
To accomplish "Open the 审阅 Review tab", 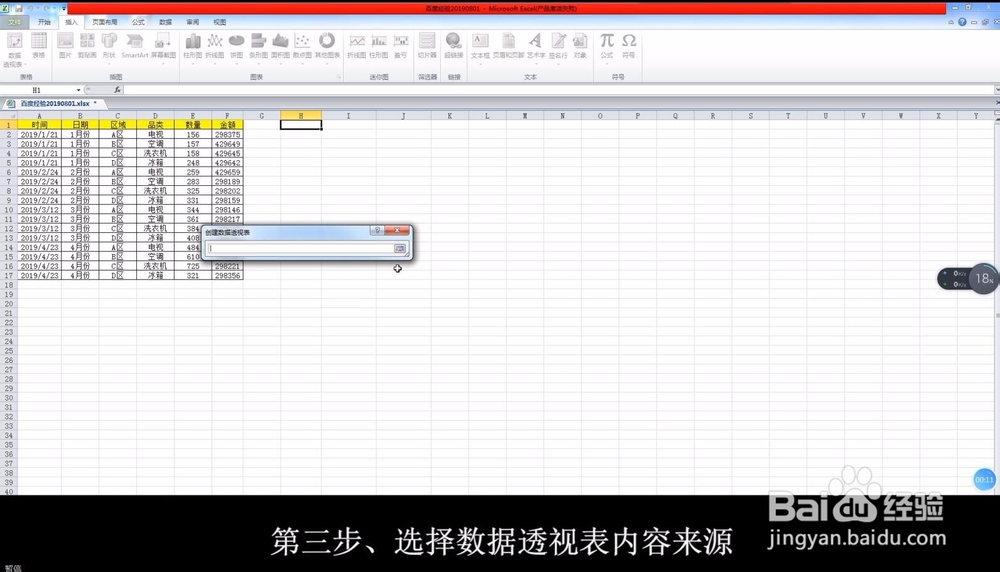I will [x=193, y=22].
